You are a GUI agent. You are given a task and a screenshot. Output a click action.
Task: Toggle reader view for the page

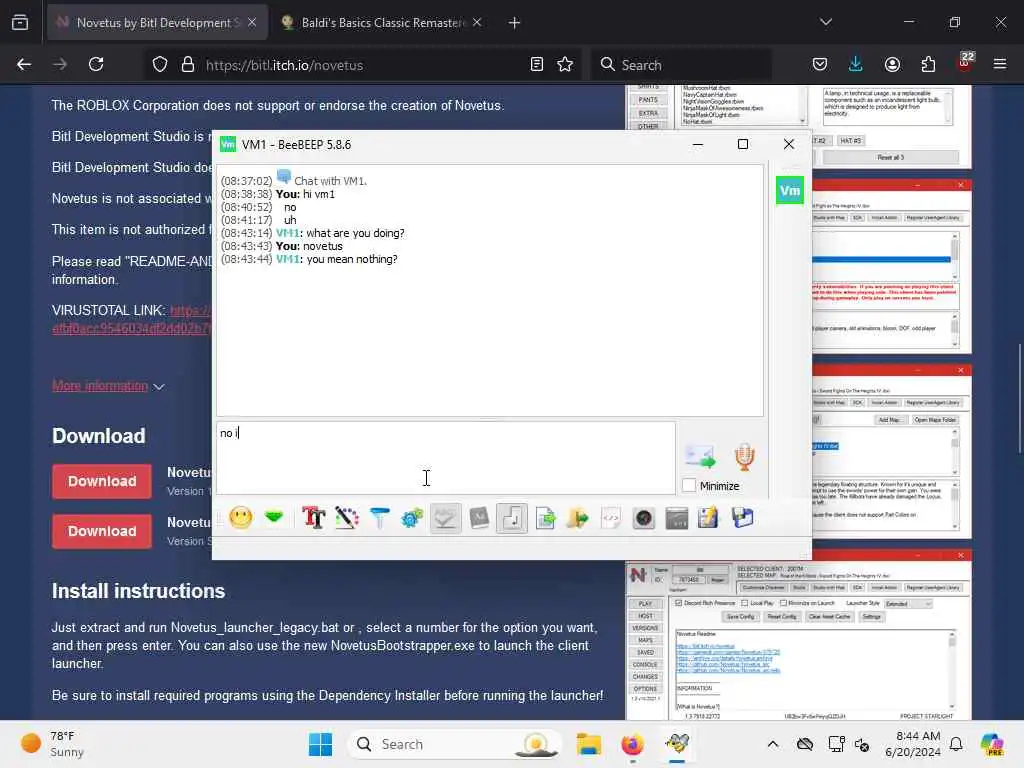coord(537,65)
